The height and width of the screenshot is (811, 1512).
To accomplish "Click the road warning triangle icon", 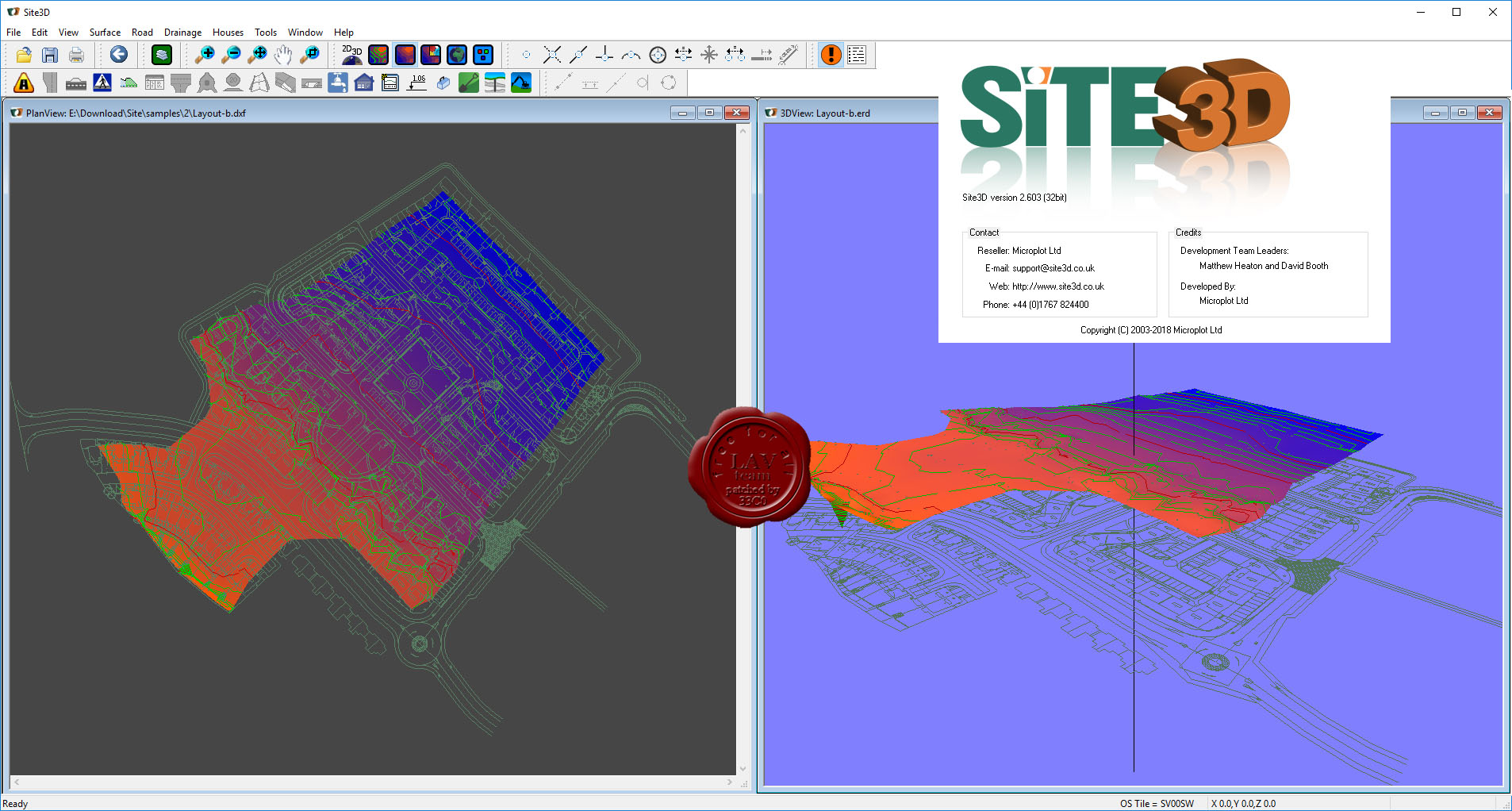I will point(24,83).
